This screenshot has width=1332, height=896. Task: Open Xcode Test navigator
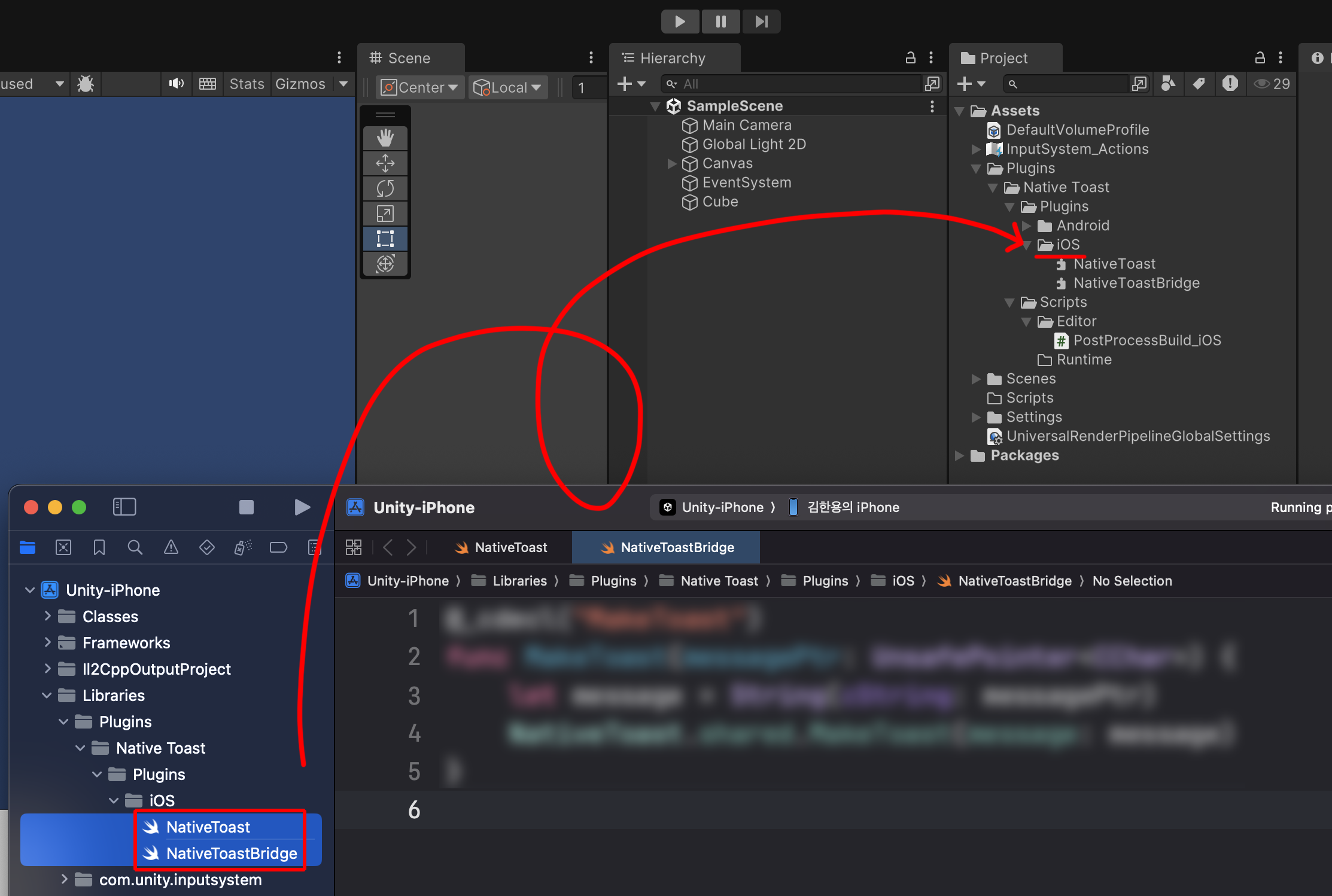tap(207, 547)
